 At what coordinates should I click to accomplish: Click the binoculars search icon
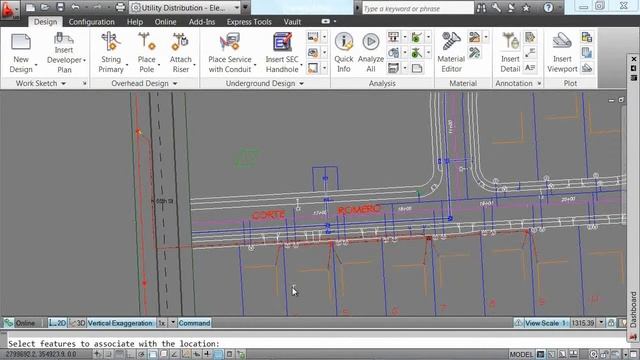point(481,7)
